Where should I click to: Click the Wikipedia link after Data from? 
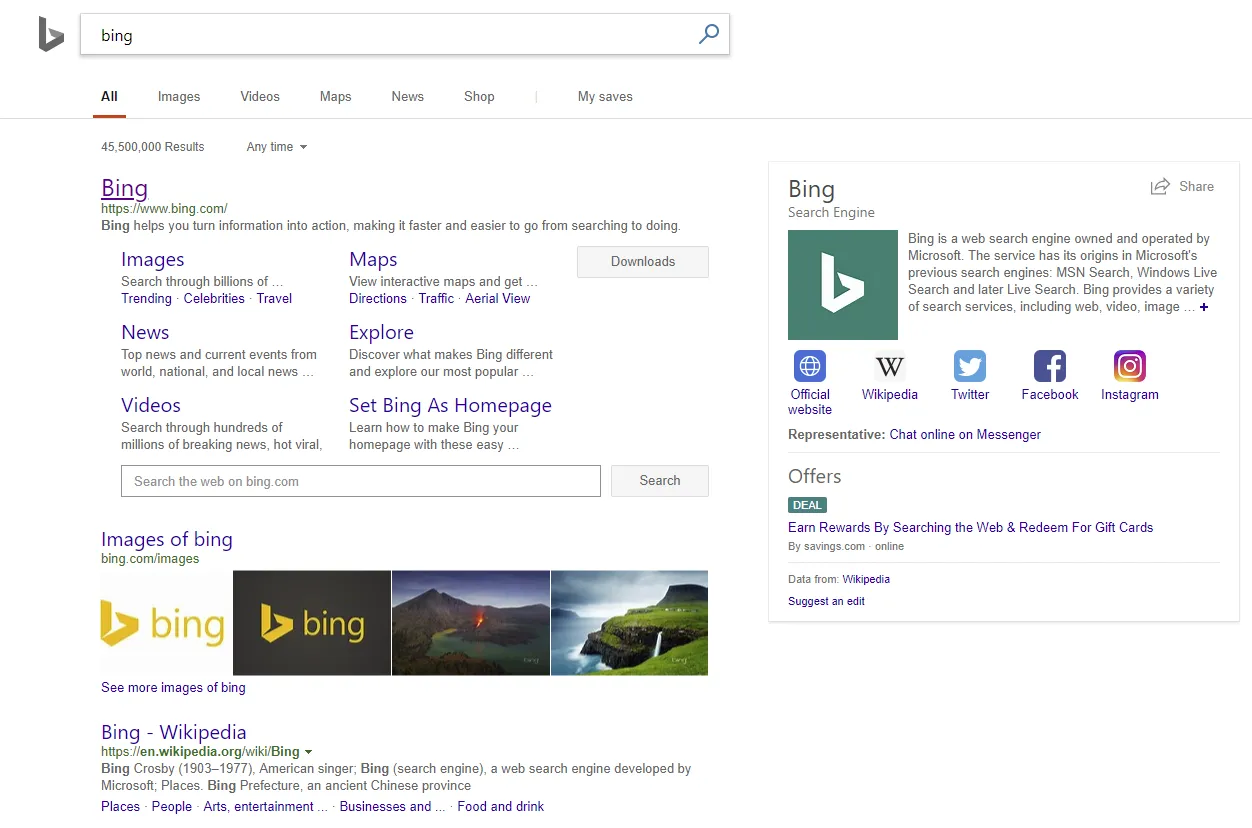pos(866,579)
